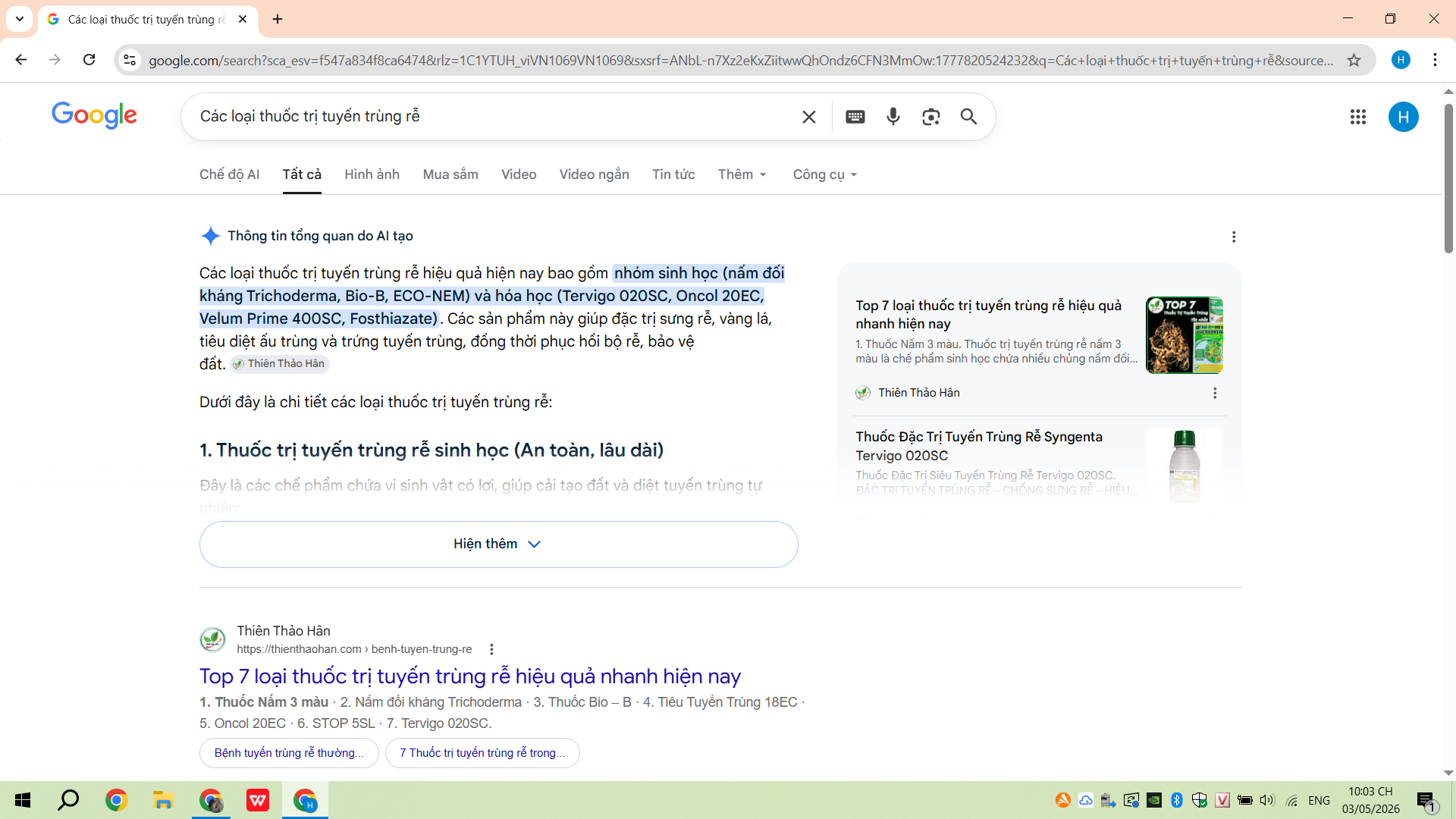Open the Bệnh tuyến trùng rễ thường sitelink
The height and width of the screenshot is (819, 1456).
(289, 753)
